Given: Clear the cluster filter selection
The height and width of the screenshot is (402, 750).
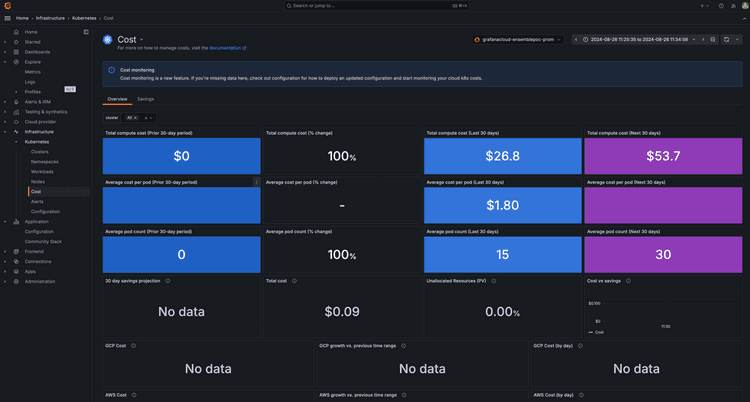Looking at the screenshot, I should coord(146,118).
